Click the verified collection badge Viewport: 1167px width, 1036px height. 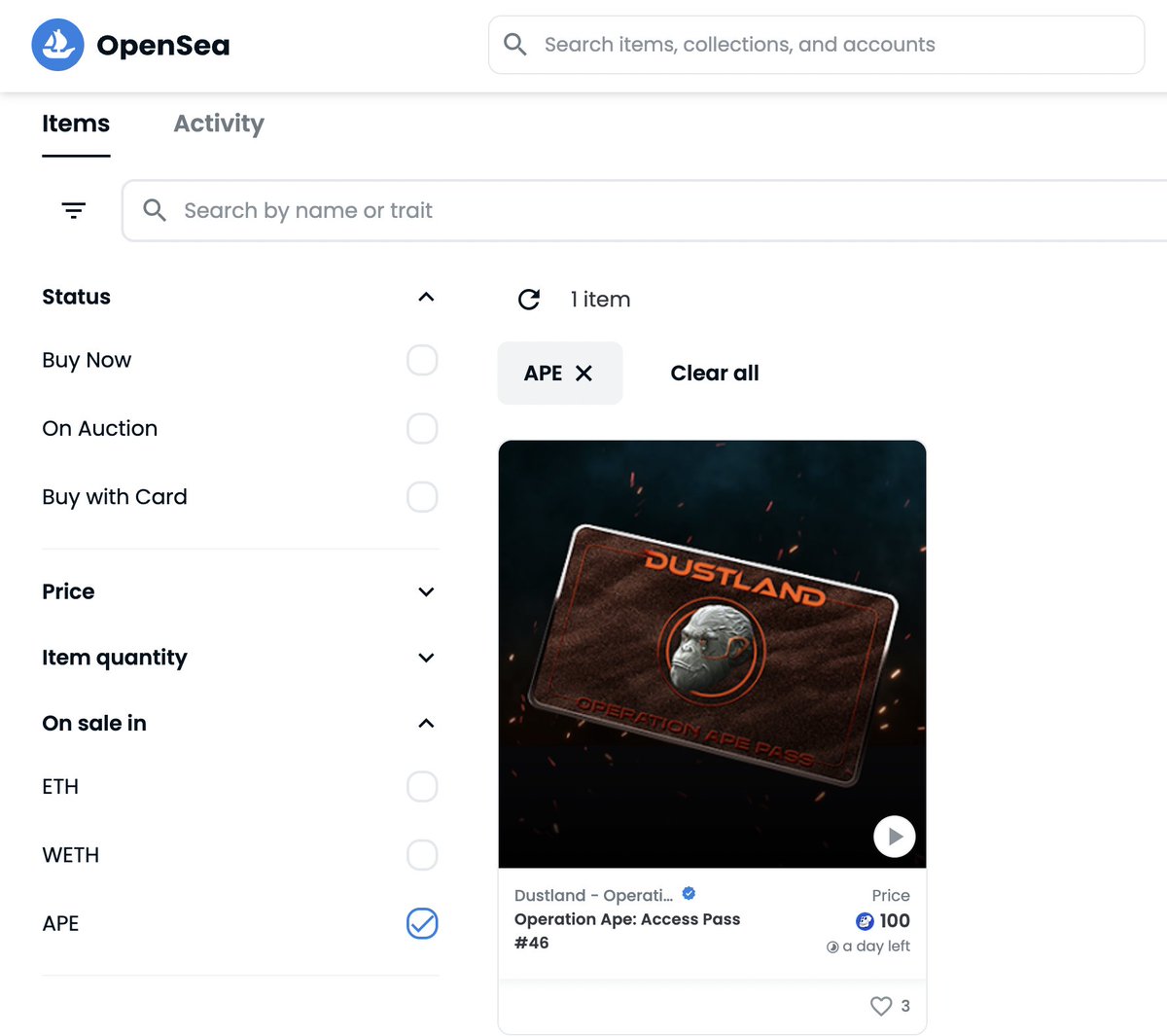689,894
